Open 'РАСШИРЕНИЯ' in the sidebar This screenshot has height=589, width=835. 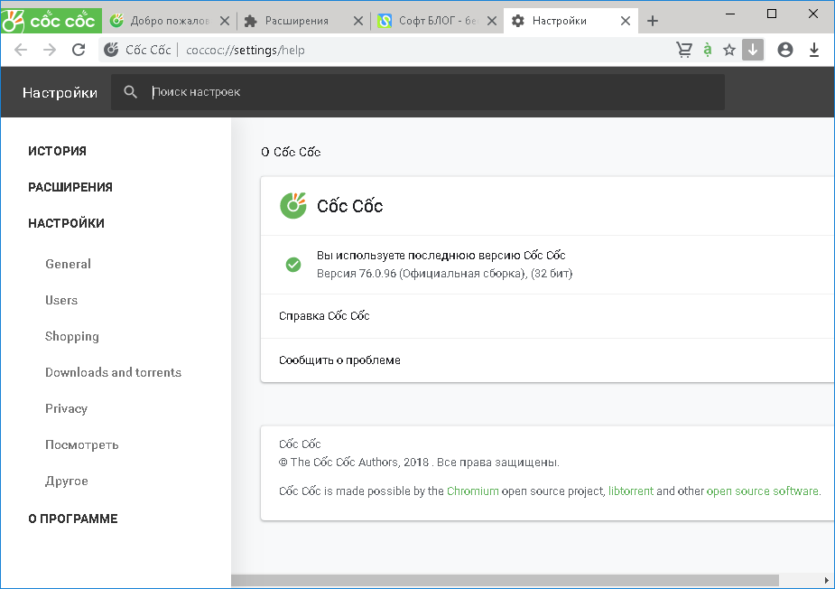point(70,187)
